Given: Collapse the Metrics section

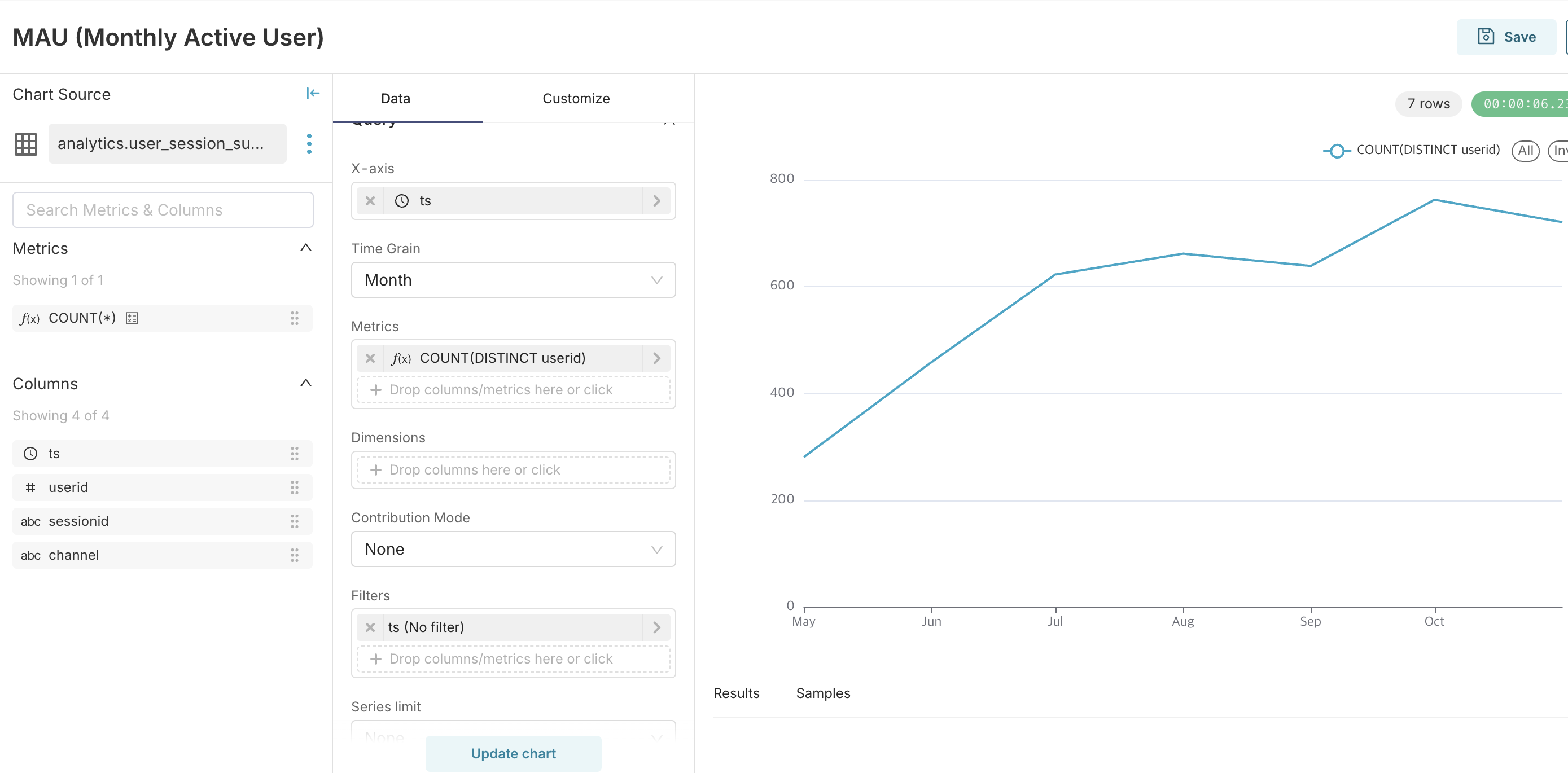Looking at the screenshot, I should click(305, 248).
